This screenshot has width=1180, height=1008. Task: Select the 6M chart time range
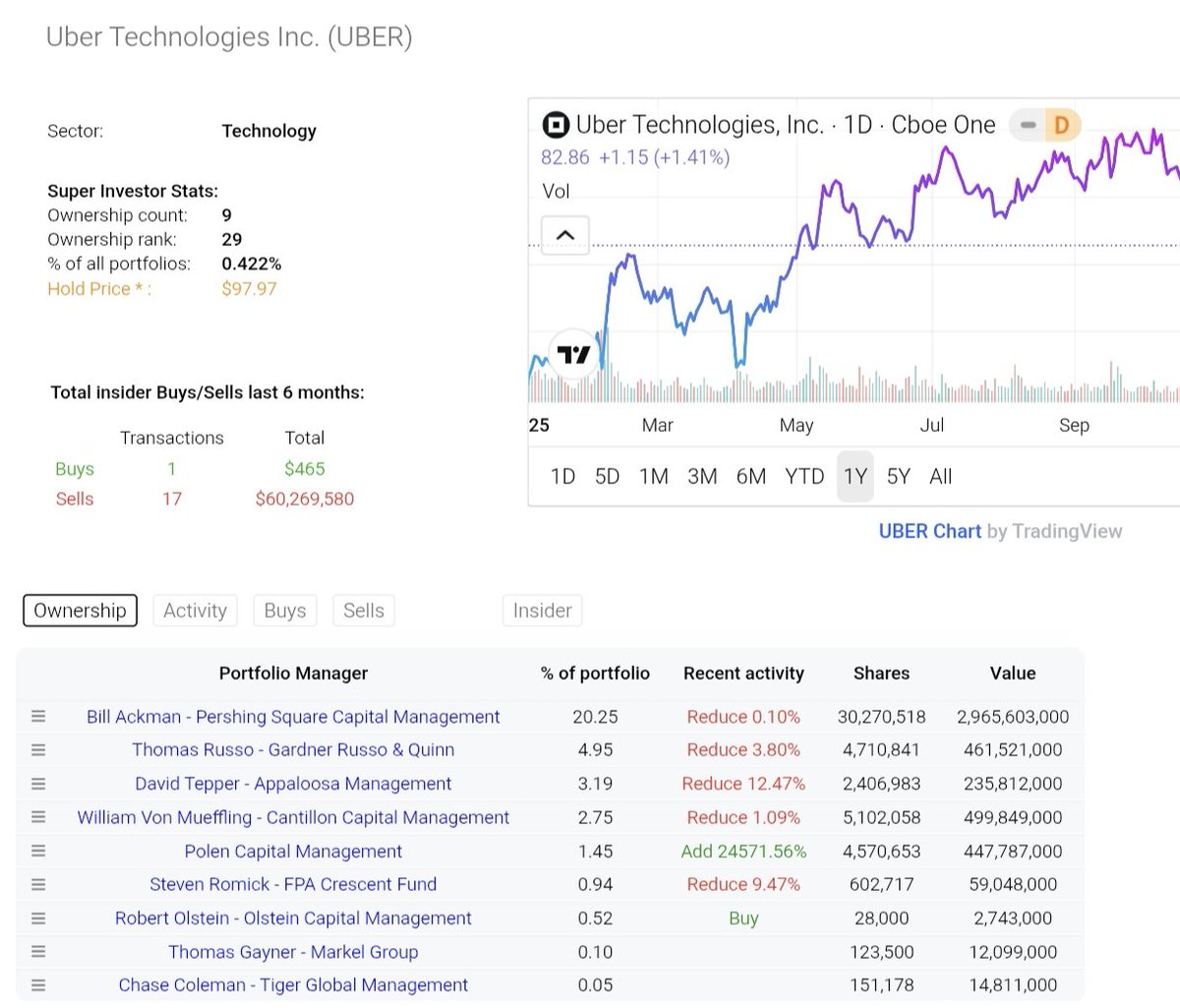point(751,477)
